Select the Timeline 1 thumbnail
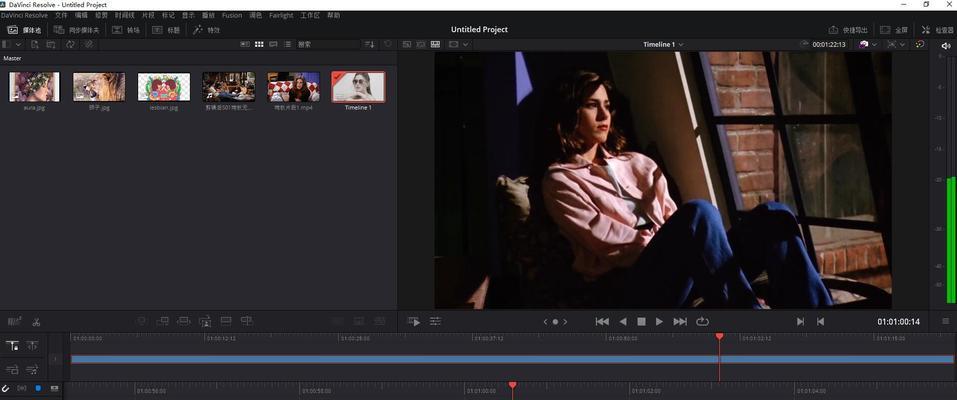Screen dimensions: 957x400 (x=358, y=87)
